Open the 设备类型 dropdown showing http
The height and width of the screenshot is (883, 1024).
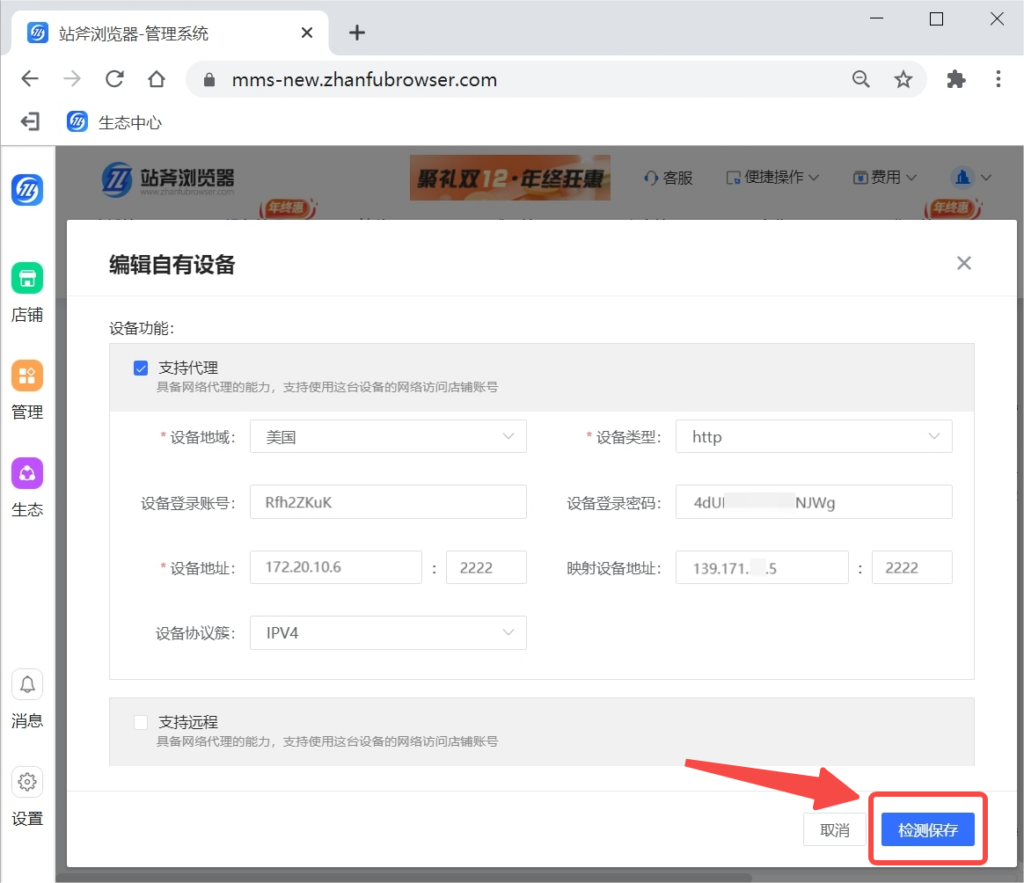814,436
